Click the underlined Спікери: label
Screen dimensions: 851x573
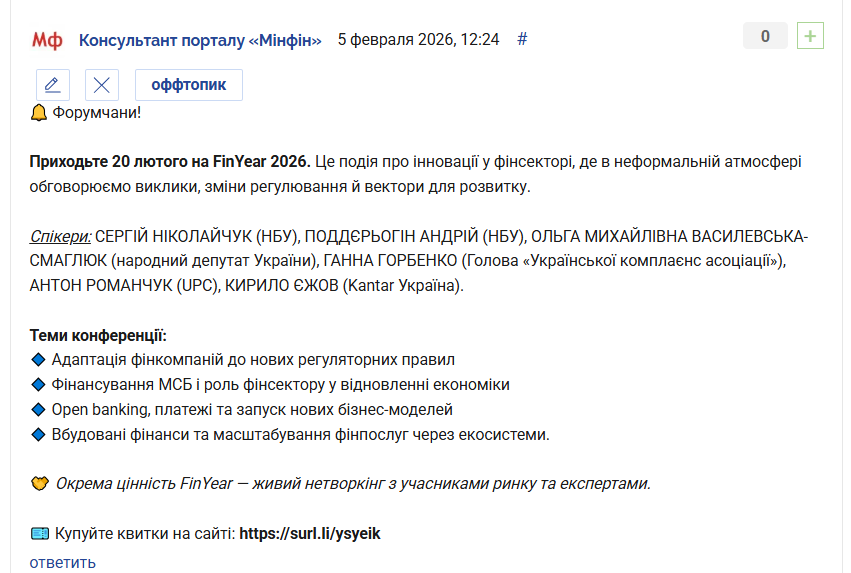[60, 236]
